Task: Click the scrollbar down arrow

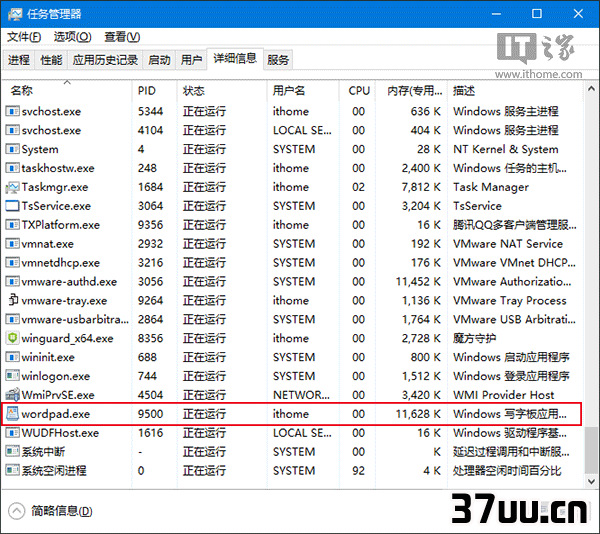Action: coord(592,481)
